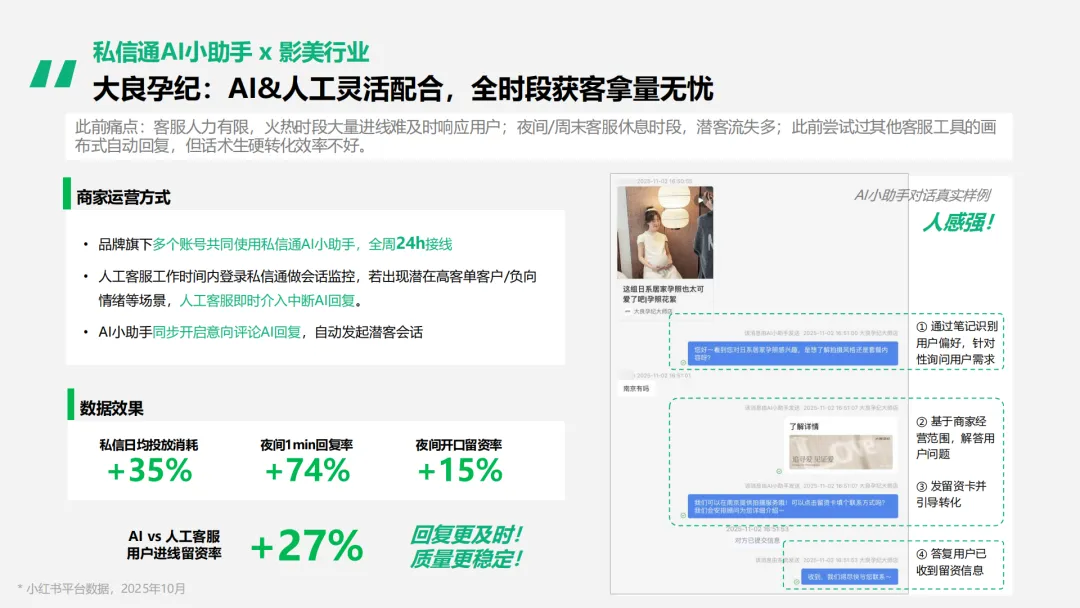Click the footnote '小红书平台数据，2025年10月'

tap(101, 589)
